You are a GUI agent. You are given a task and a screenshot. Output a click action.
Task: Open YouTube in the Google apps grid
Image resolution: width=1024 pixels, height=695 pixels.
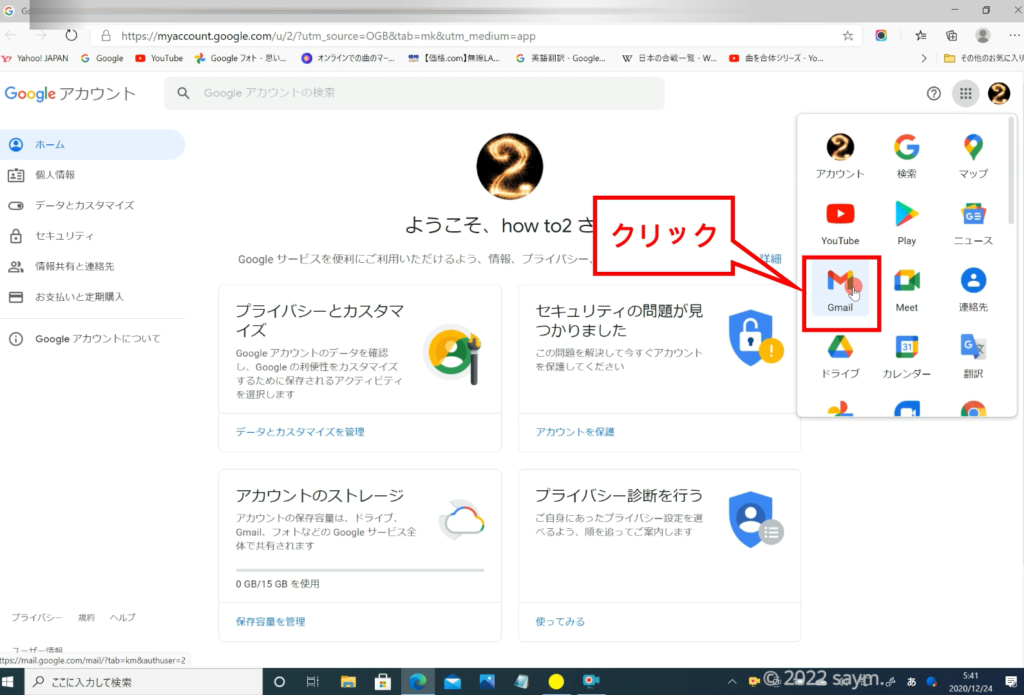point(840,222)
